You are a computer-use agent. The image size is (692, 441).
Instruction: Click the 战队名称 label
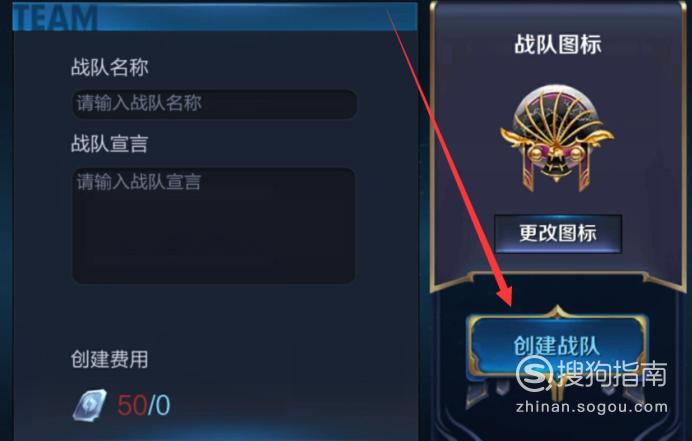click(109, 68)
